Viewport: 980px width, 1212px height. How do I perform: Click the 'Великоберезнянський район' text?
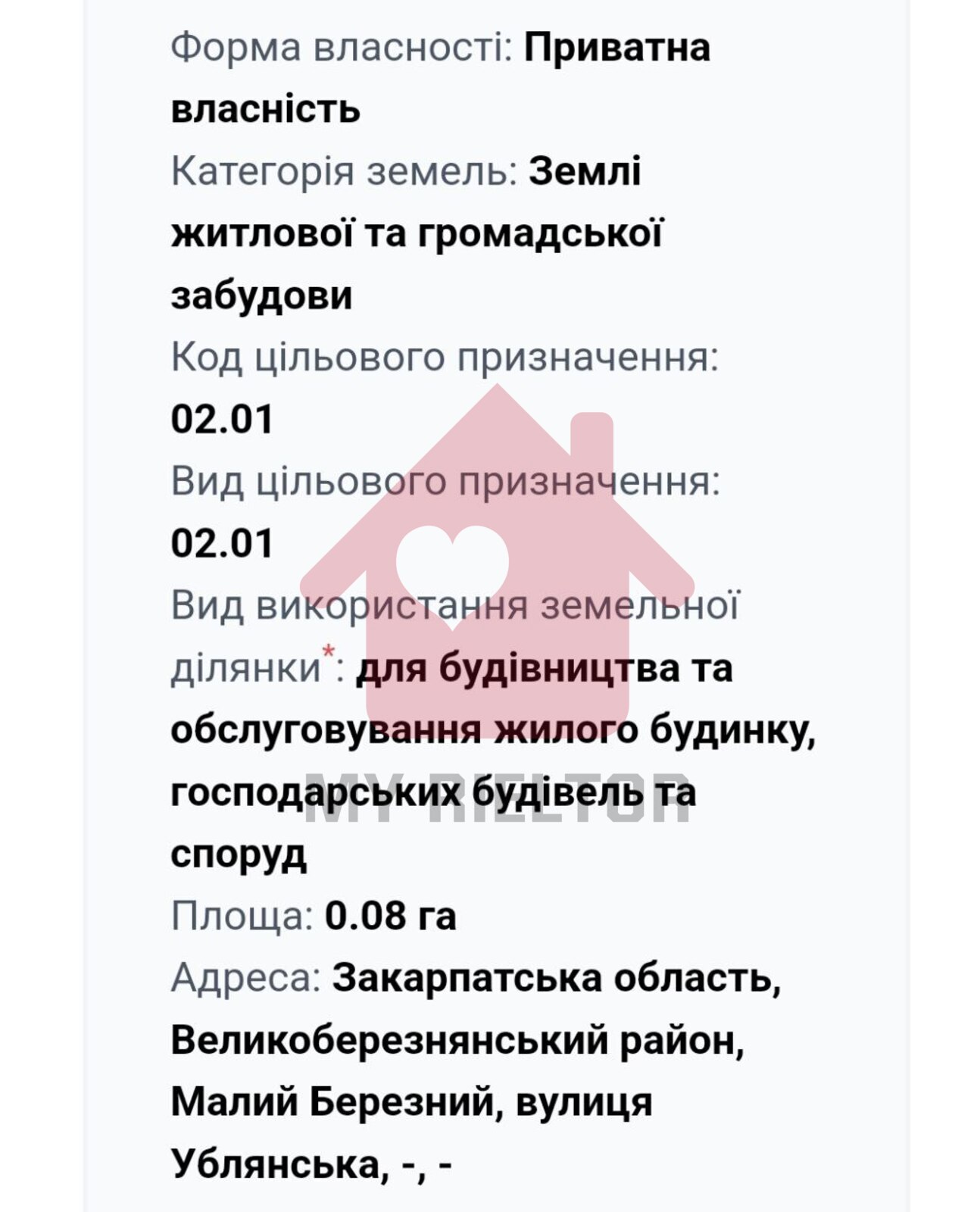[457, 1040]
